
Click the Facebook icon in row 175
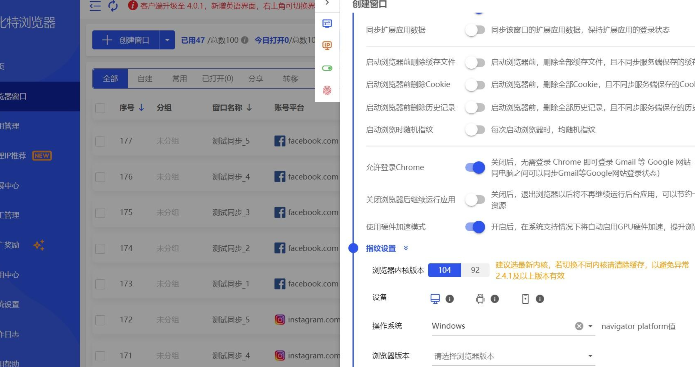coord(280,212)
